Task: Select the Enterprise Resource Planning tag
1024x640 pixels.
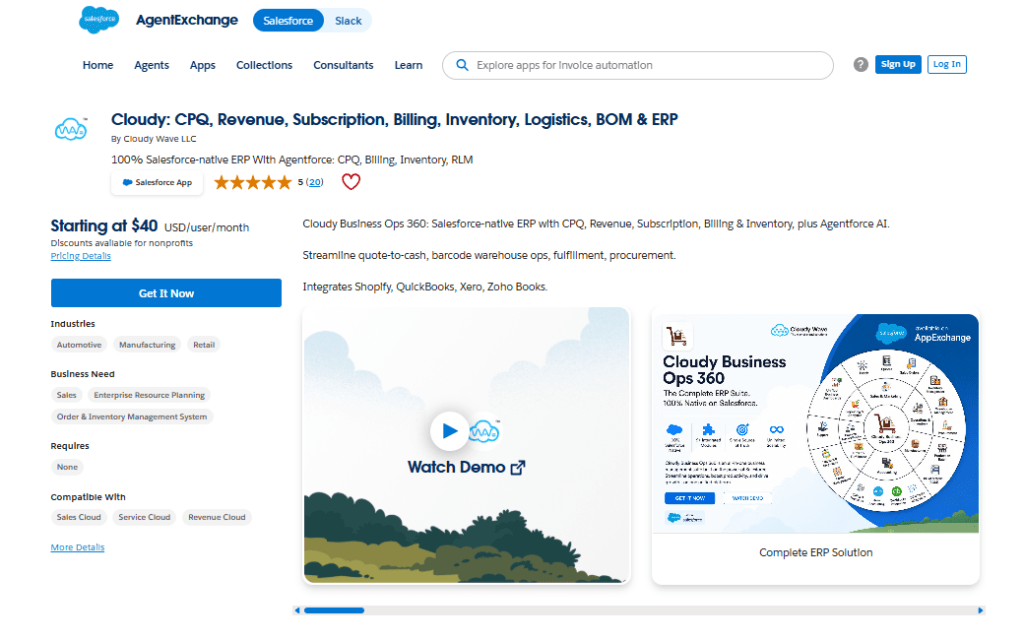Action: point(149,395)
